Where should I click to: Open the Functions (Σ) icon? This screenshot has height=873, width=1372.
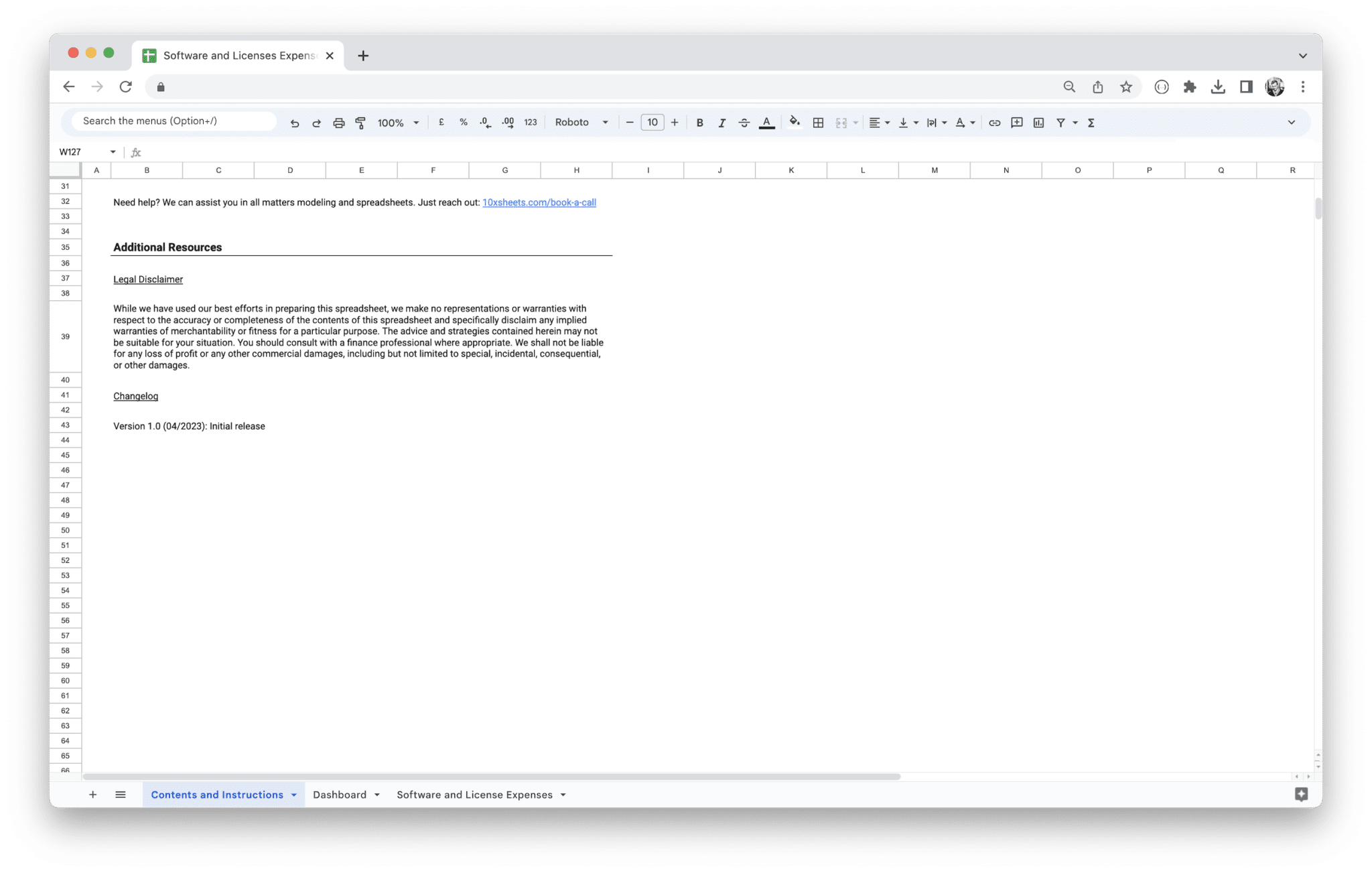[x=1091, y=123]
